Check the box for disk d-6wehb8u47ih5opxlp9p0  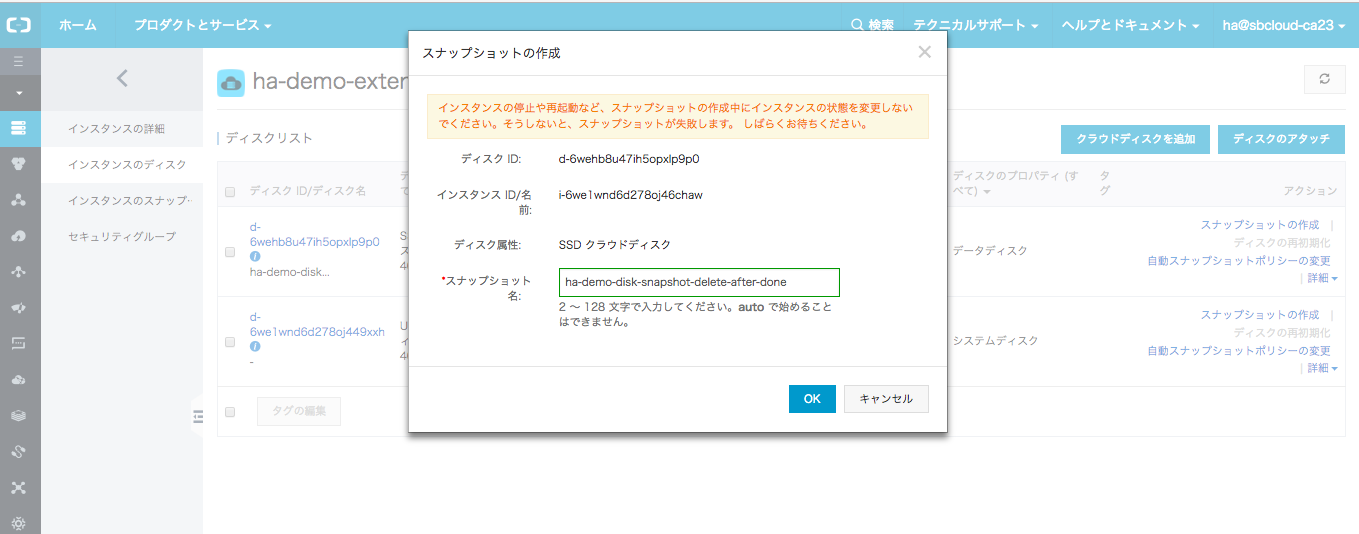coord(230,252)
